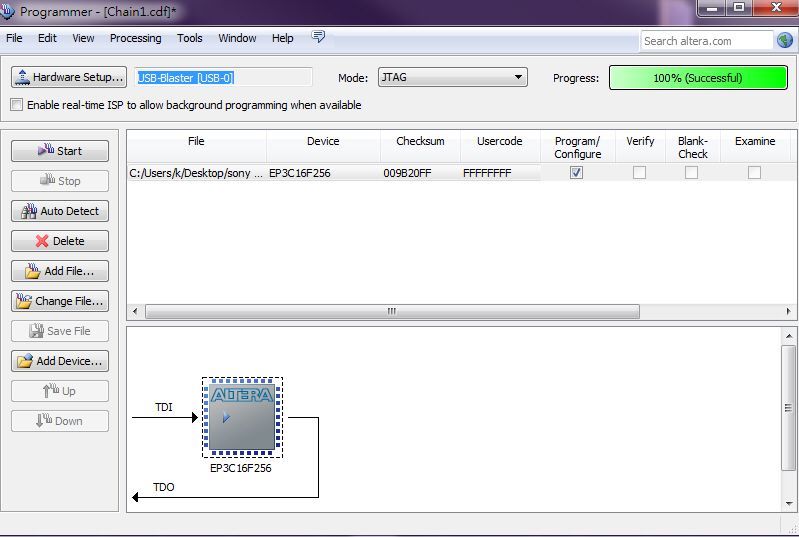This screenshot has height=537, width=799.
Task: Toggle the Program/Configure checkbox
Action: 576,173
